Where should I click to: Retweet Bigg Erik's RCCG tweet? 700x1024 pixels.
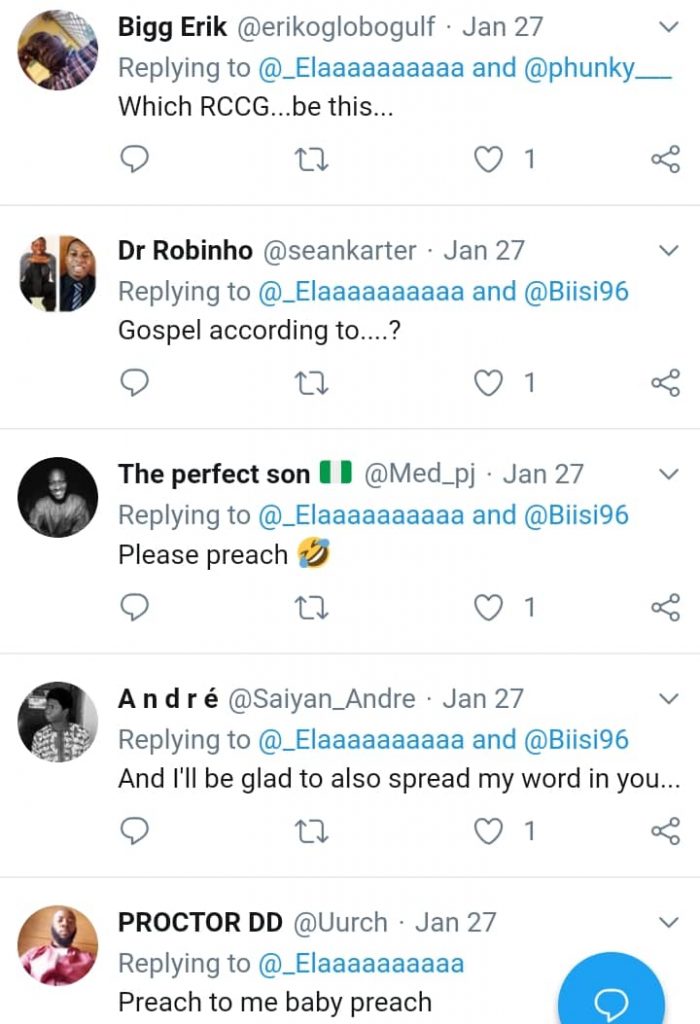pos(313,159)
